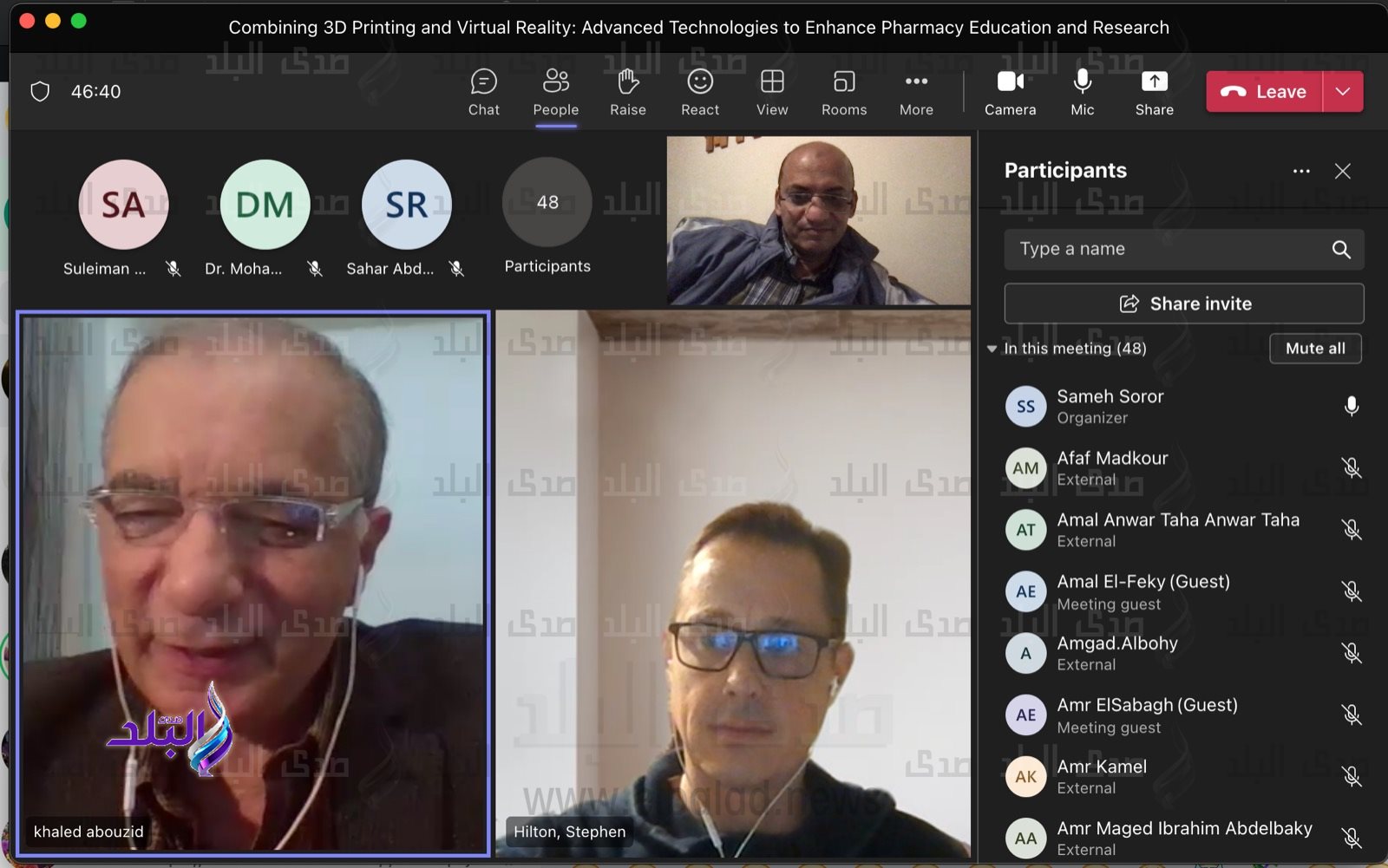Open Participants panel more options ellipsis
The height and width of the screenshot is (868, 1388).
coord(1301,171)
